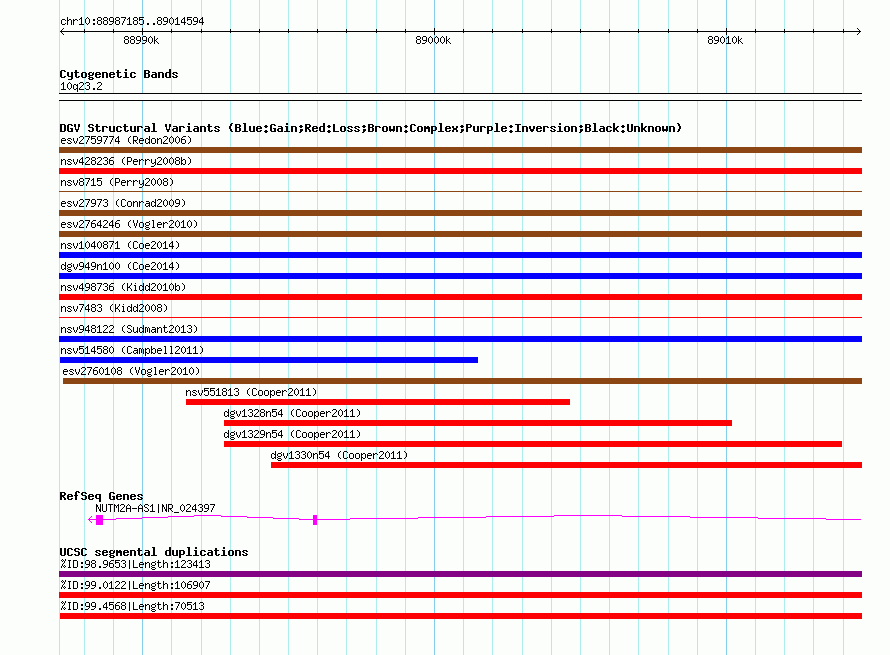Image resolution: width=890 pixels, height=655 pixels.
Task: Open variant nsv7483 (Kidd2008) label
Action: click(x=114, y=308)
